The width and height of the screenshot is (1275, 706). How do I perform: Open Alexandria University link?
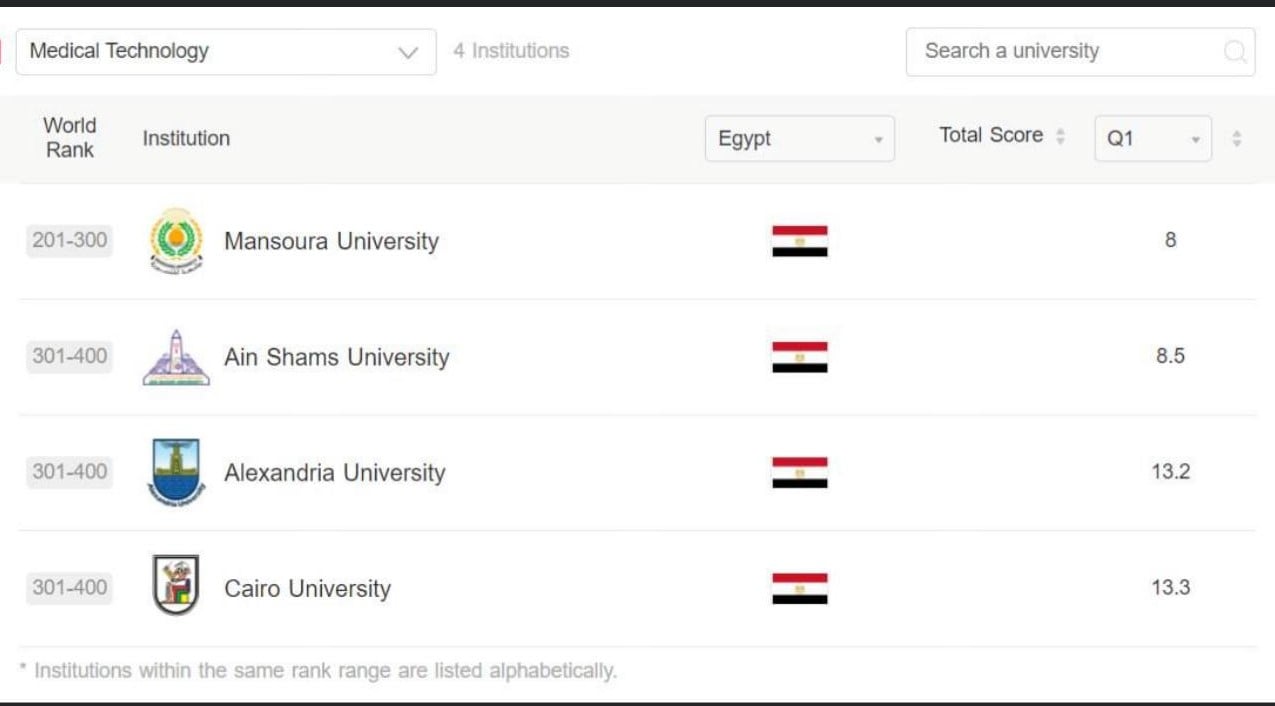[334, 472]
